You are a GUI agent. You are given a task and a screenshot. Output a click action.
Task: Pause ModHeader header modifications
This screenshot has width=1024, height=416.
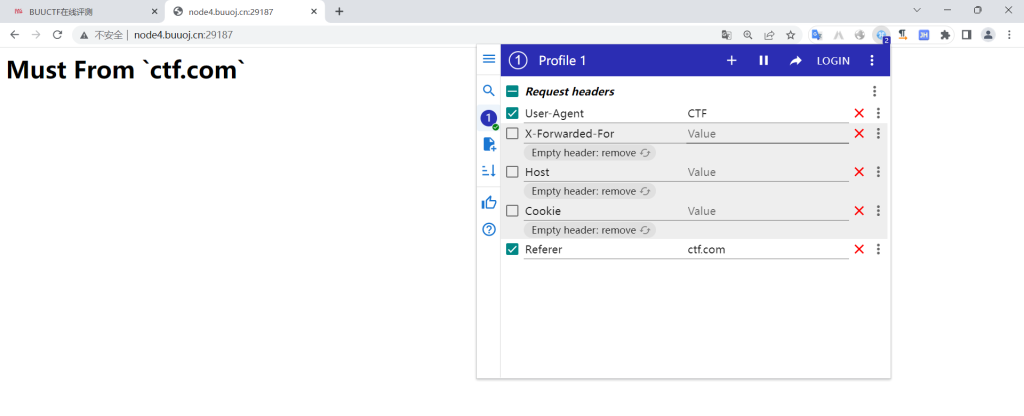764,60
